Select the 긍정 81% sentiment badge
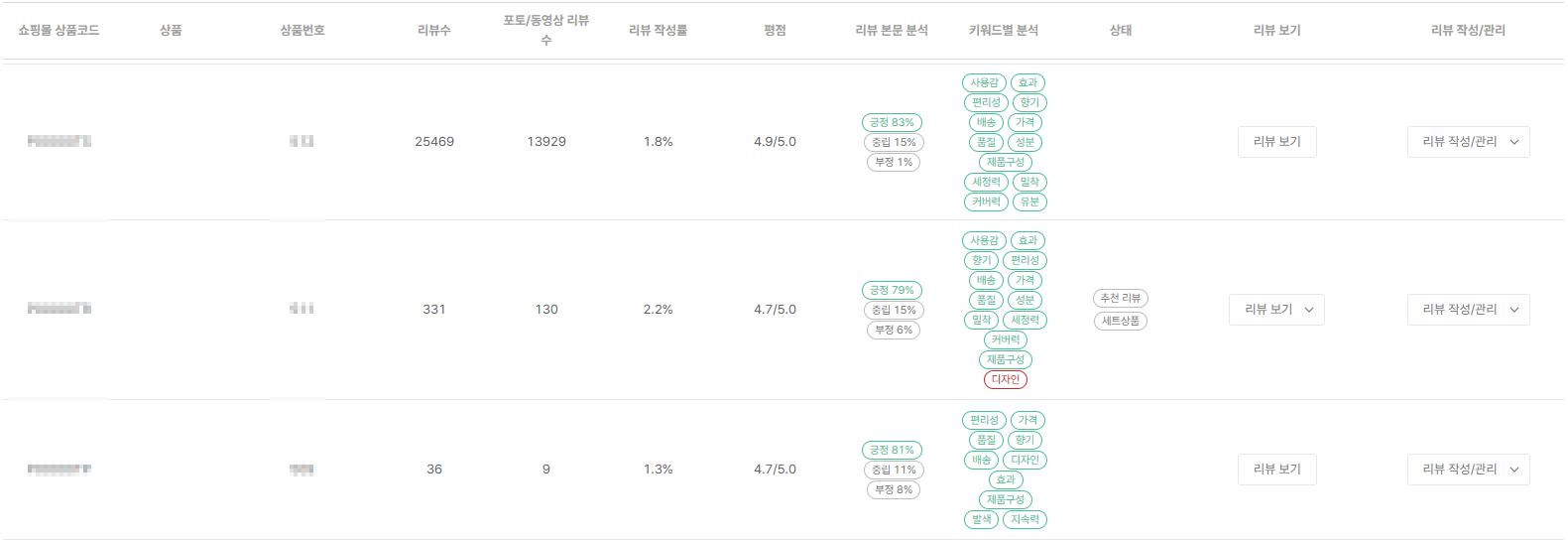Screen dimensions: 1568x540 (892, 450)
